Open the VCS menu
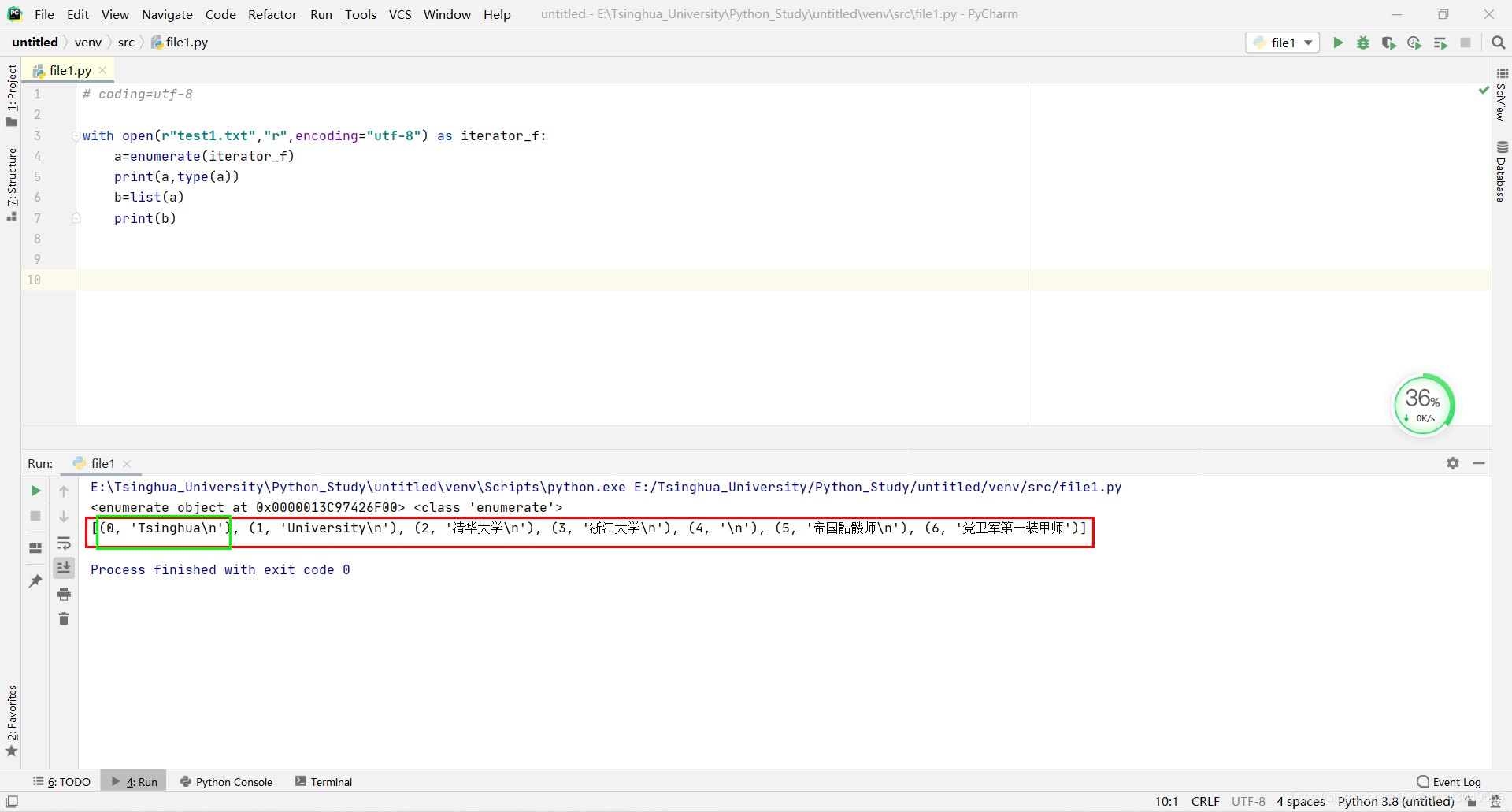Screen dimensions: 1512x812 (400, 14)
